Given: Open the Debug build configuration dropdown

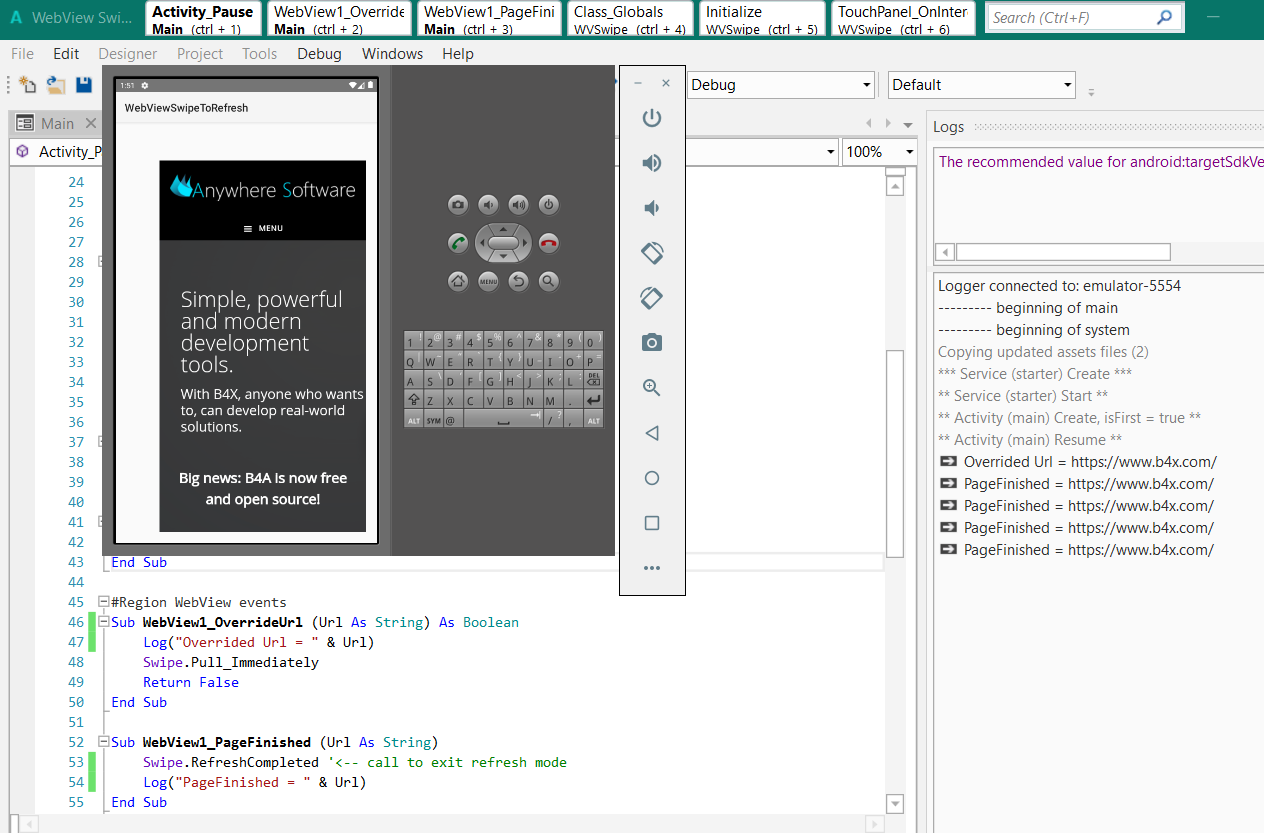Looking at the screenshot, I should [866, 85].
